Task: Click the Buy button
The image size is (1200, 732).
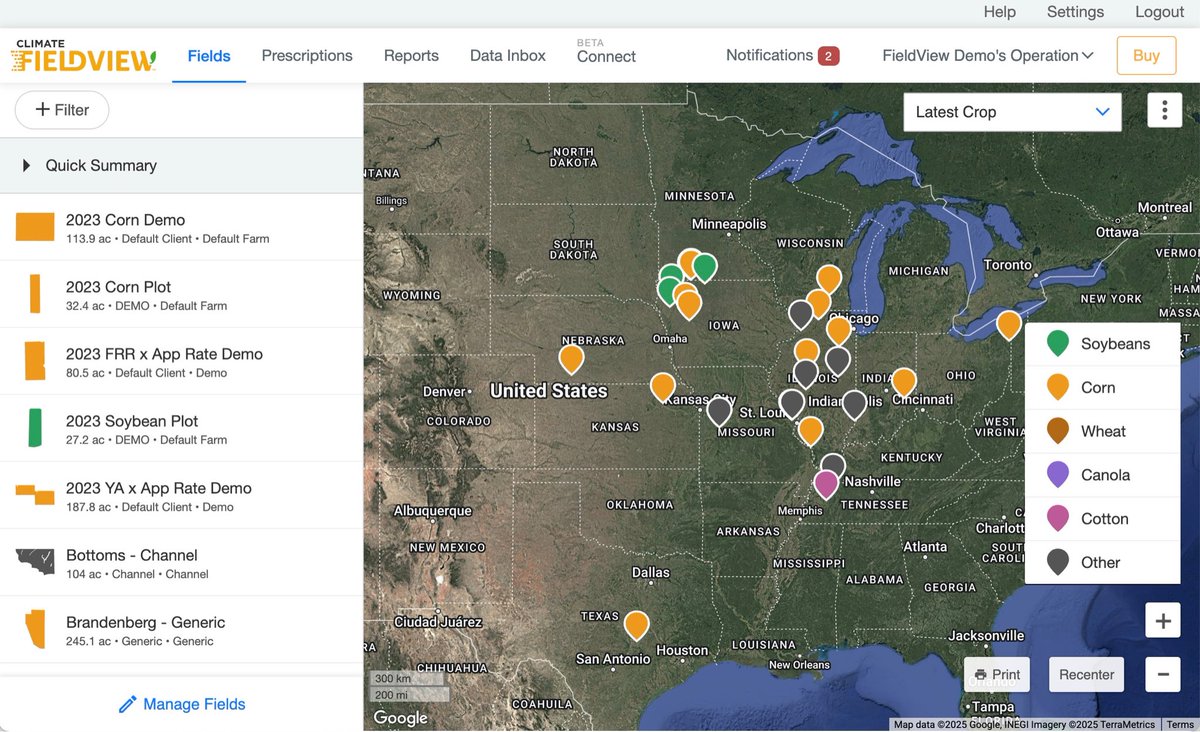Action: (1146, 56)
